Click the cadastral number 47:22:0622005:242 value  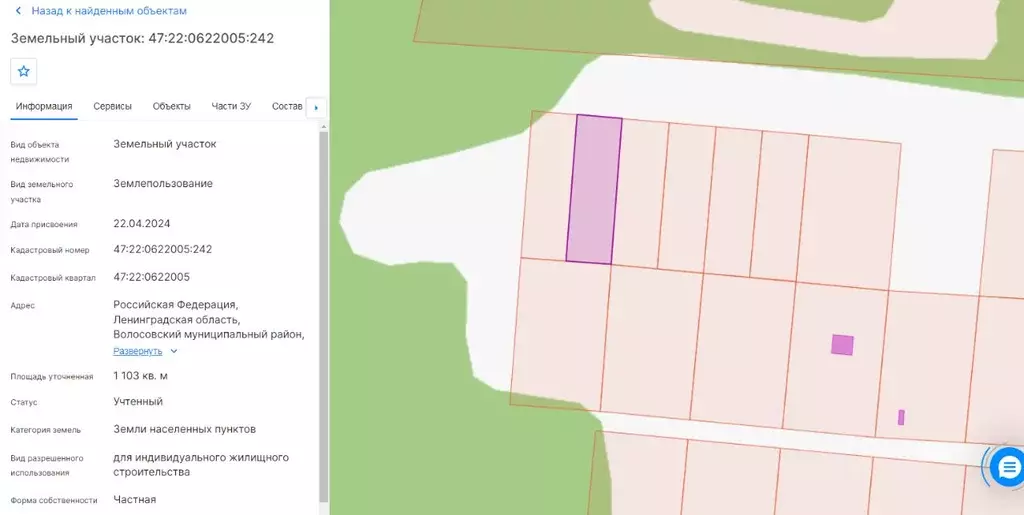pos(163,249)
